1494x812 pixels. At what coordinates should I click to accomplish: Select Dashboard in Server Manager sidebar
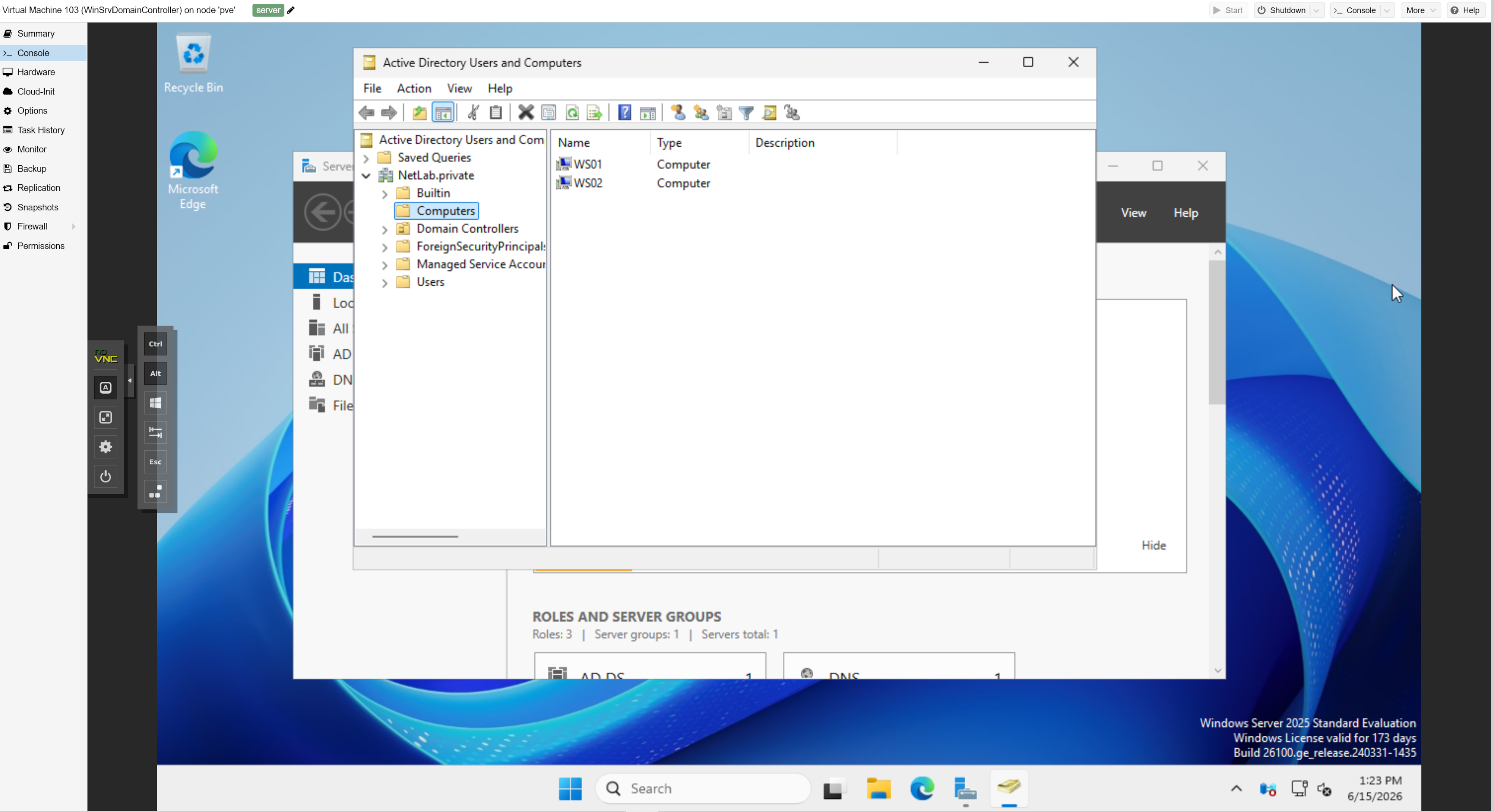pyautogui.click(x=324, y=276)
